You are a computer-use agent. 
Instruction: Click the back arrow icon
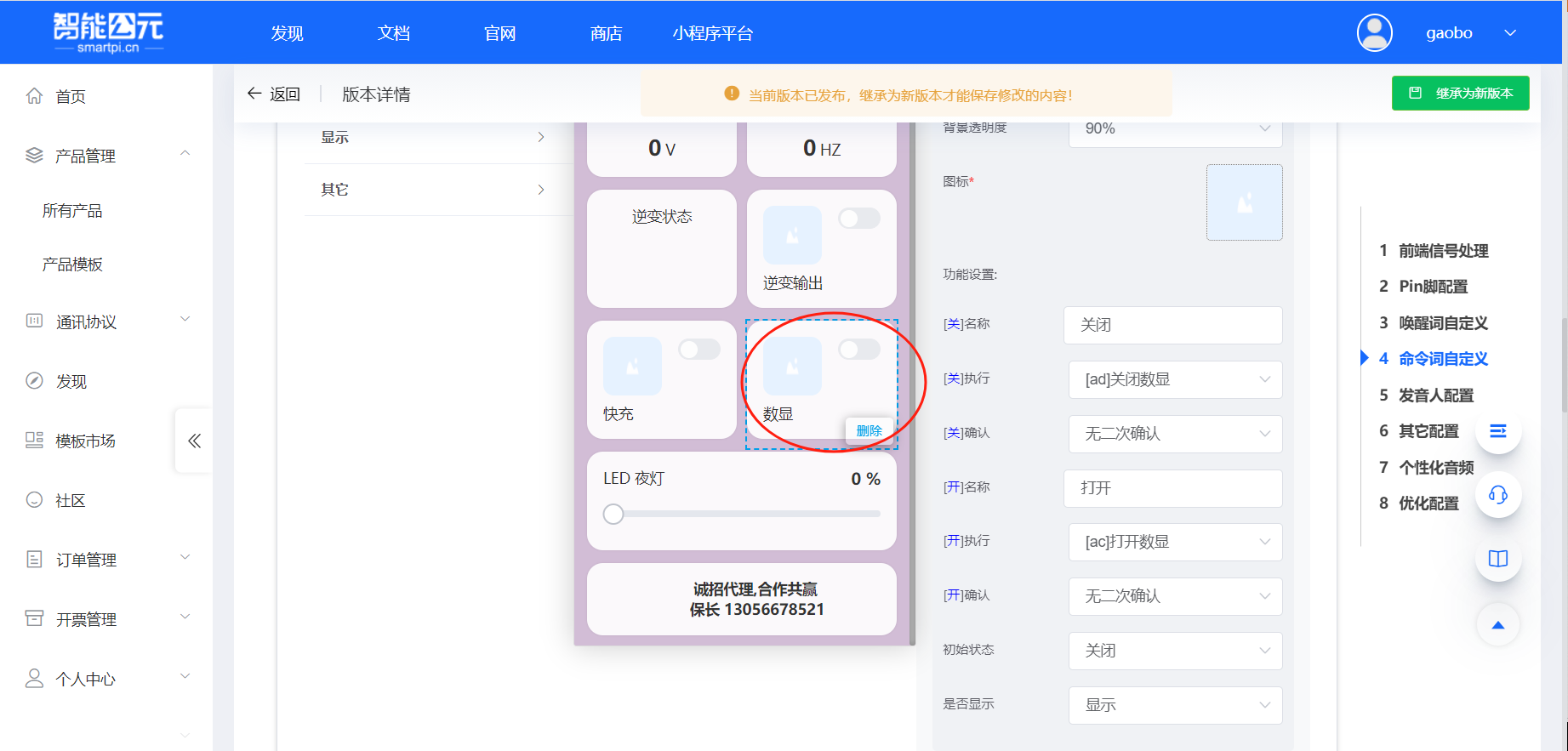point(254,94)
